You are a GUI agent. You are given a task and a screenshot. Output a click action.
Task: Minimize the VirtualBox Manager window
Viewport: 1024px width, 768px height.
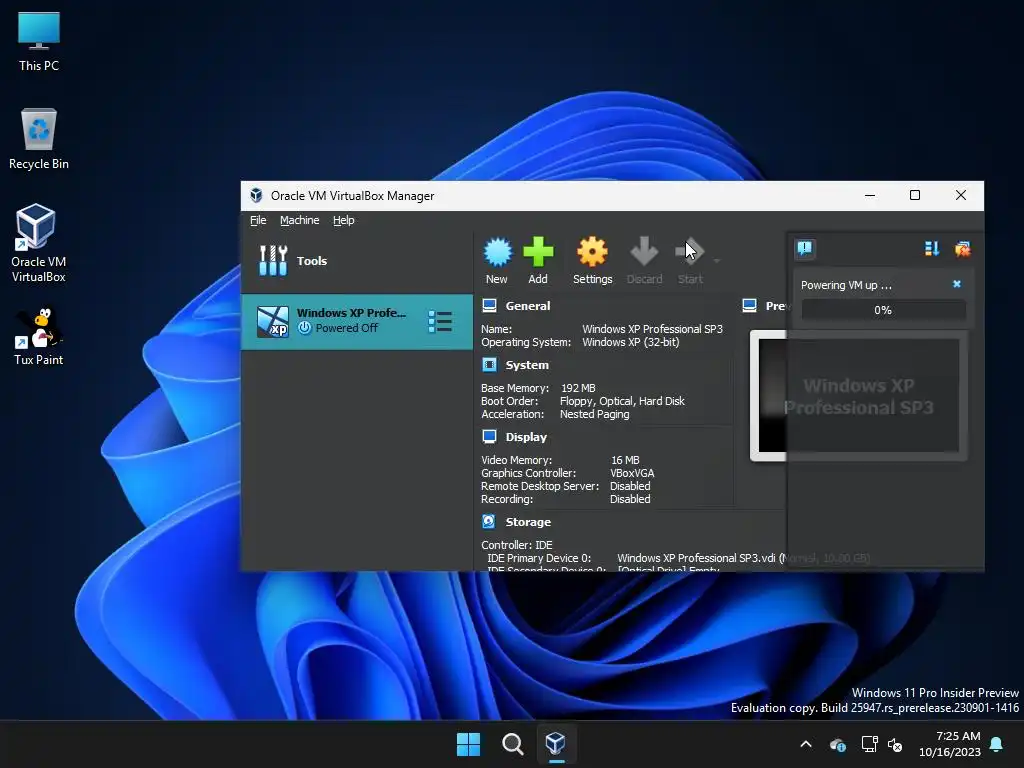point(870,195)
